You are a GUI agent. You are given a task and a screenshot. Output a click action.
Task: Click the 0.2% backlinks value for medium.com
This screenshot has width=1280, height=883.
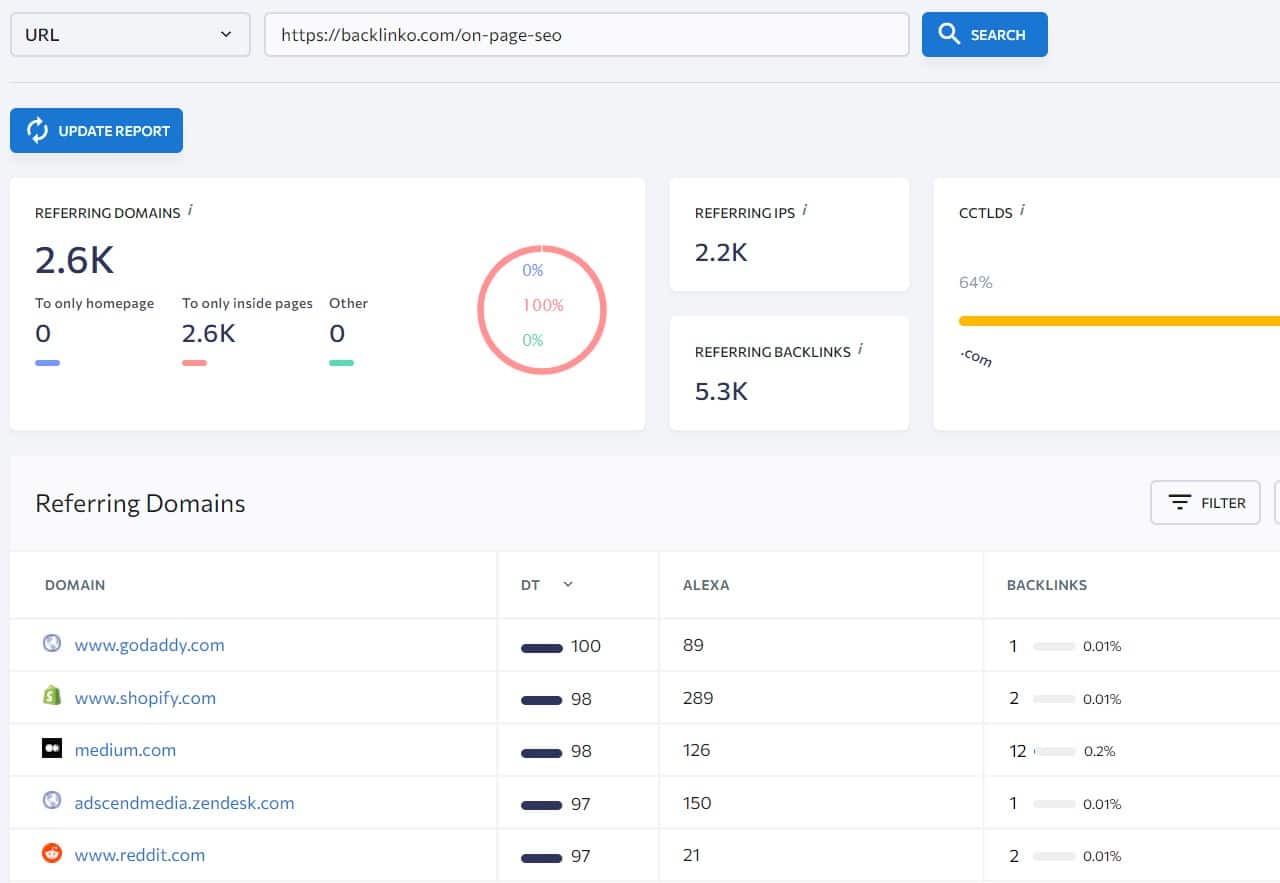point(1099,751)
